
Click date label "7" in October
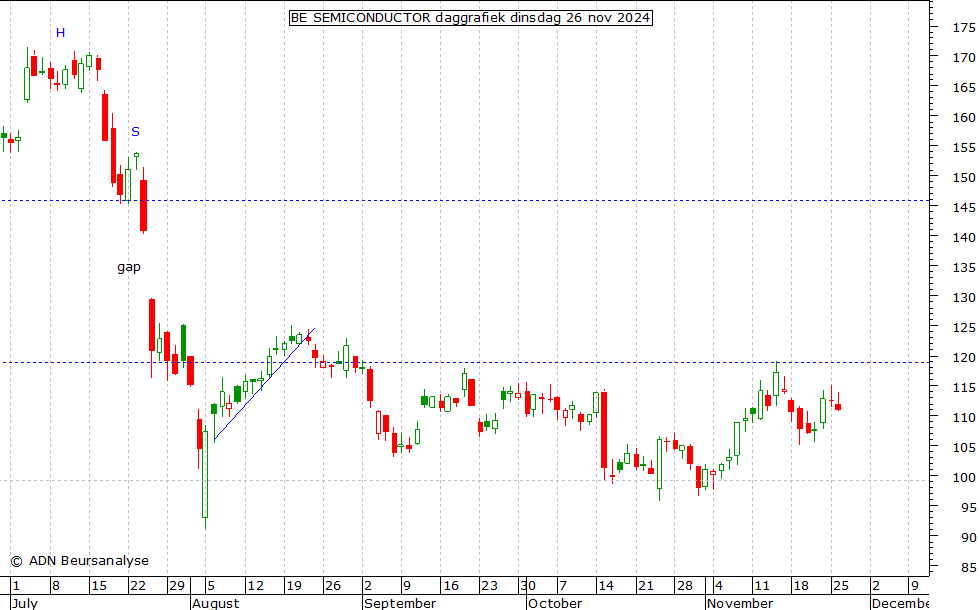(563, 586)
